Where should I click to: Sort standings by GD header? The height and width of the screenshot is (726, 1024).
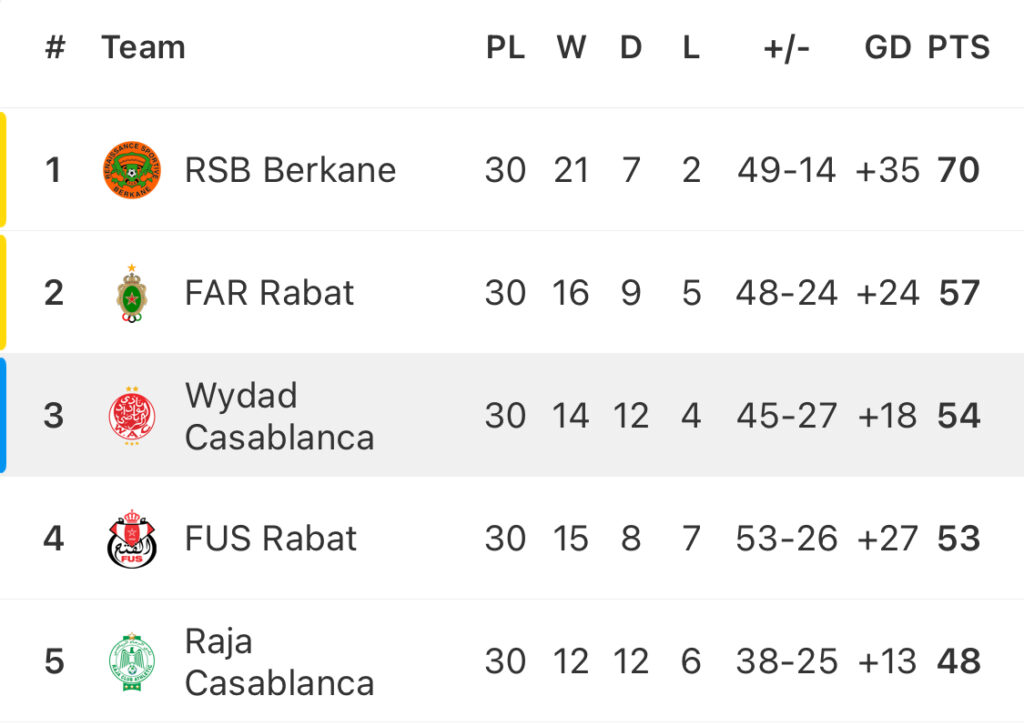[x=888, y=48]
